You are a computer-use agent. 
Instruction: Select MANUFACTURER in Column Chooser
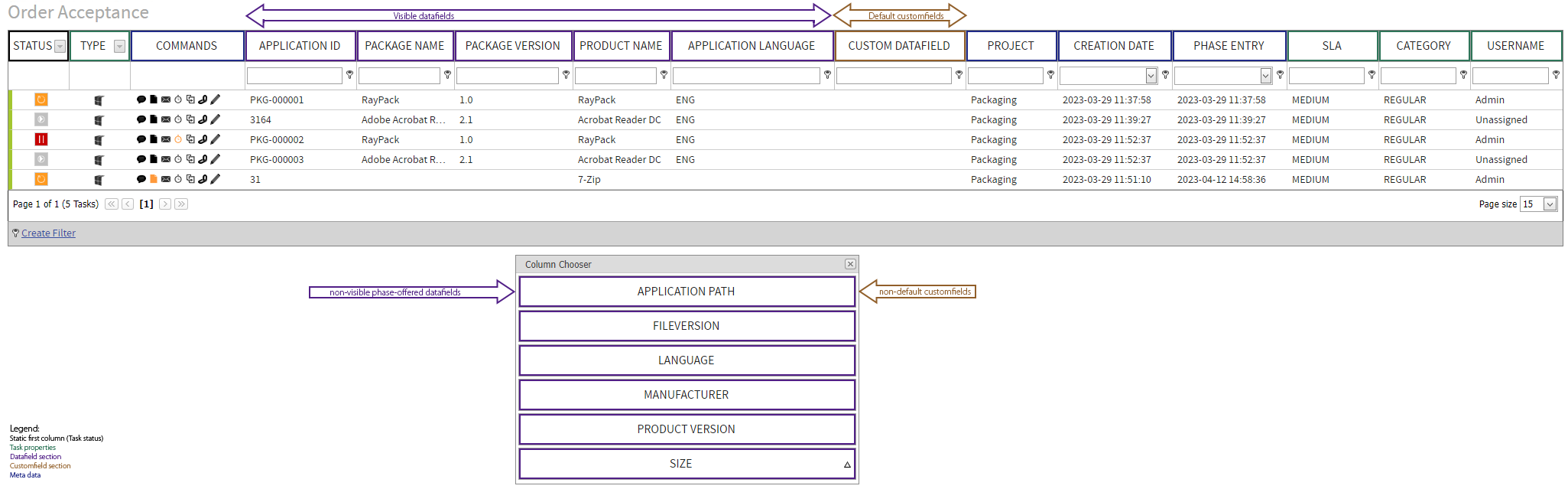(687, 395)
